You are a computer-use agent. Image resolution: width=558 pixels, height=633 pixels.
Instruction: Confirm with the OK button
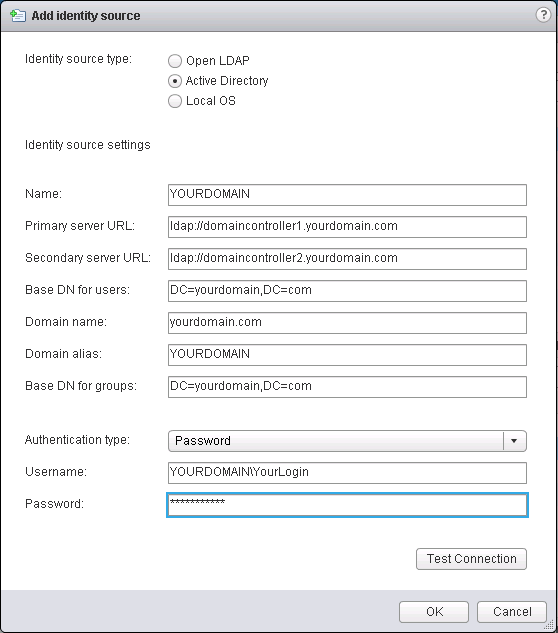(x=434, y=612)
